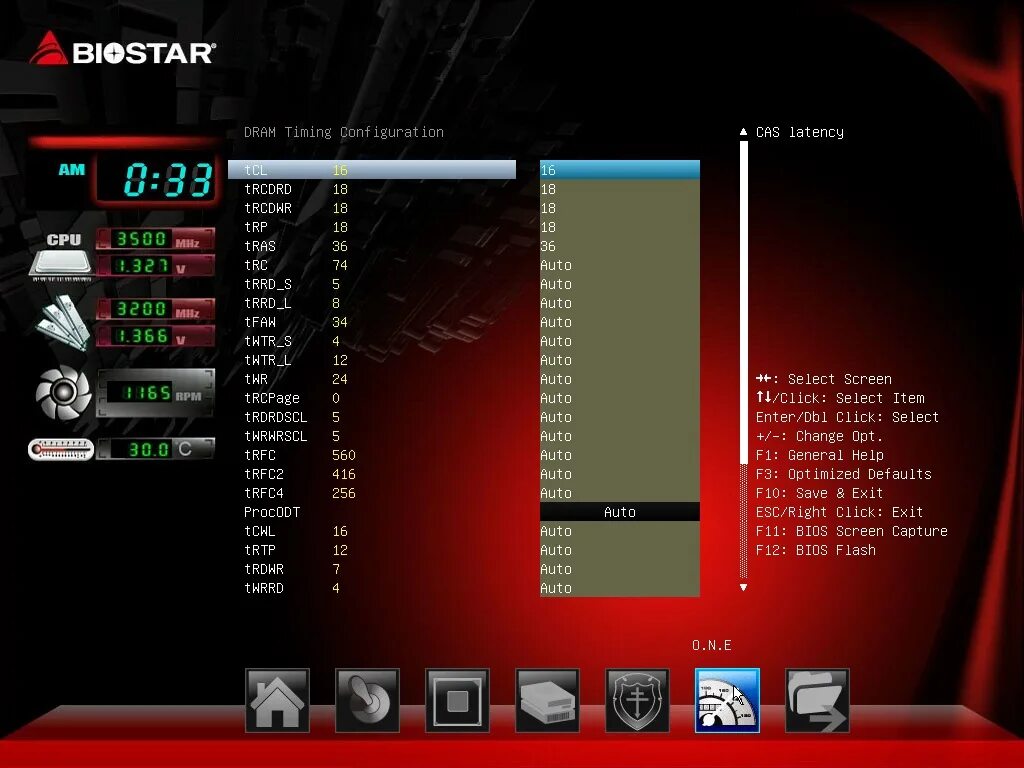
Task: Select the tRP value field 18
Action: (x=620, y=227)
